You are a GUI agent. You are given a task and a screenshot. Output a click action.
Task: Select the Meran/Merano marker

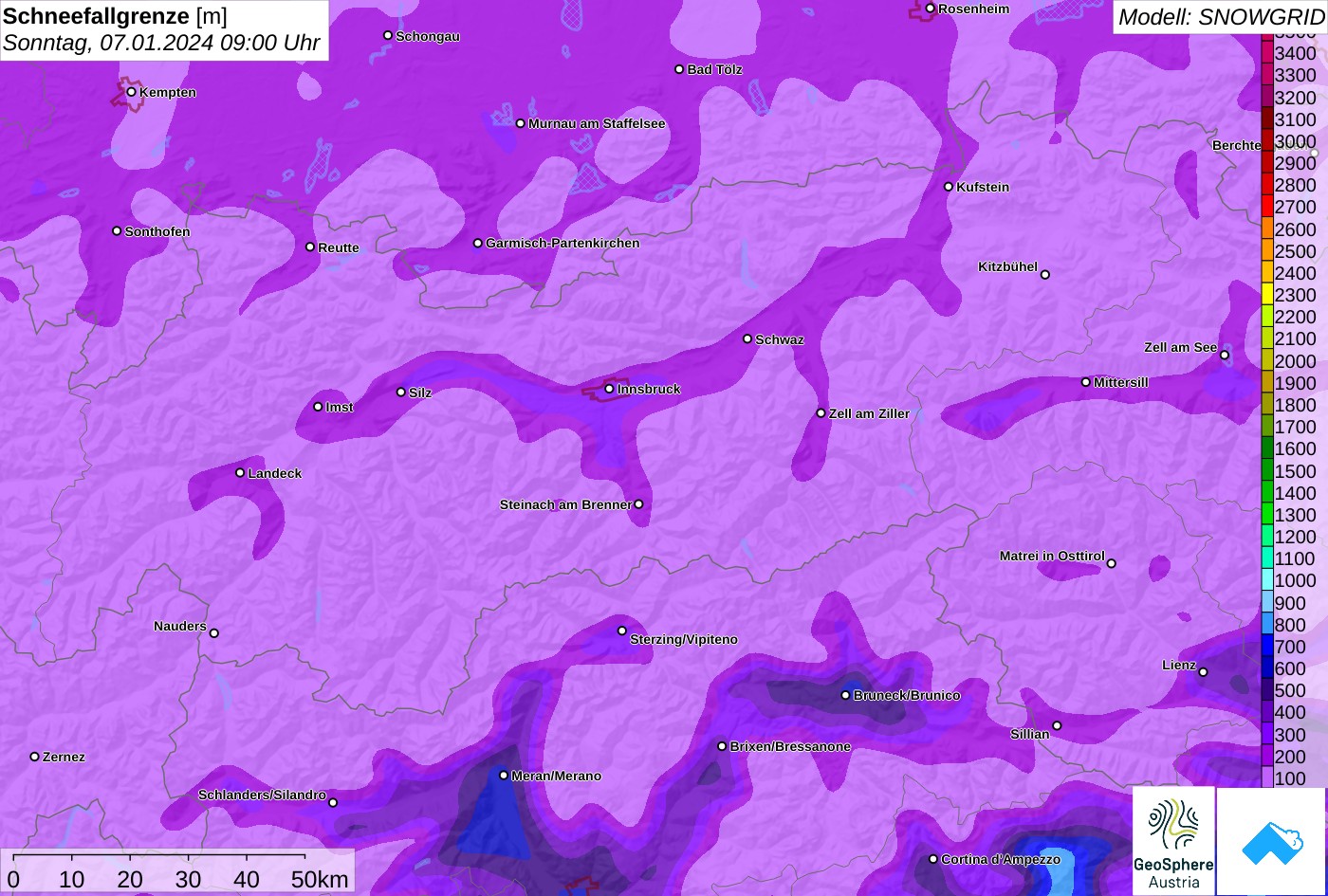[504, 775]
